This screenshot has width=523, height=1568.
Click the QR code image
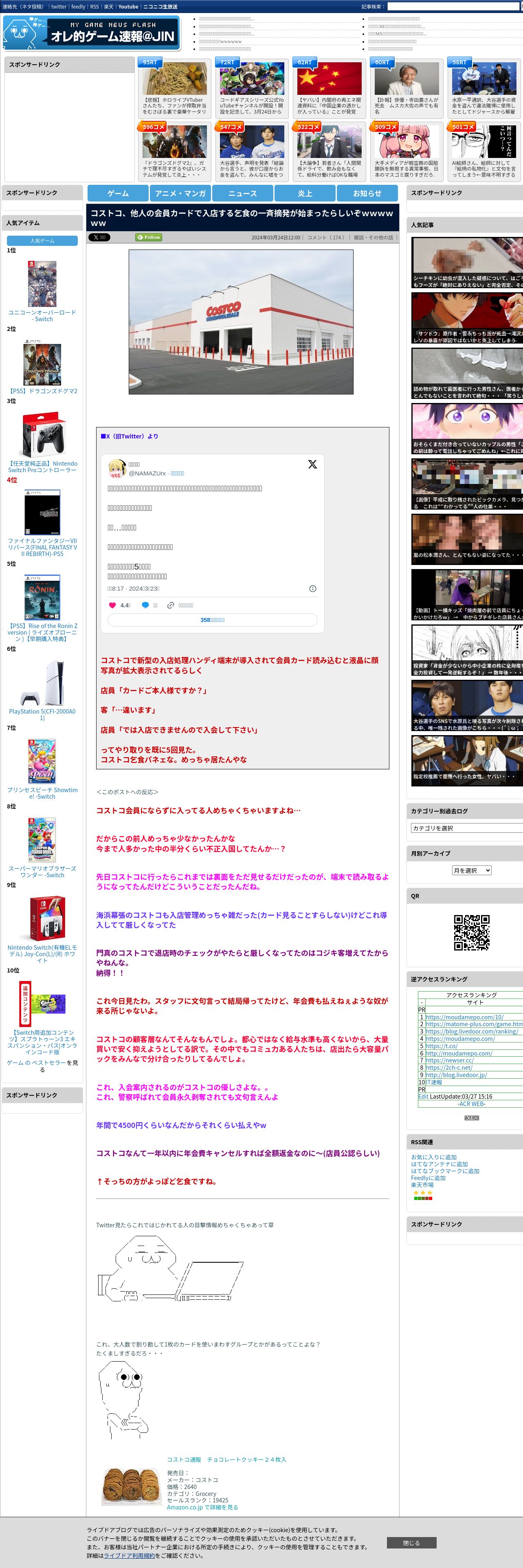click(x=471, y=932)
